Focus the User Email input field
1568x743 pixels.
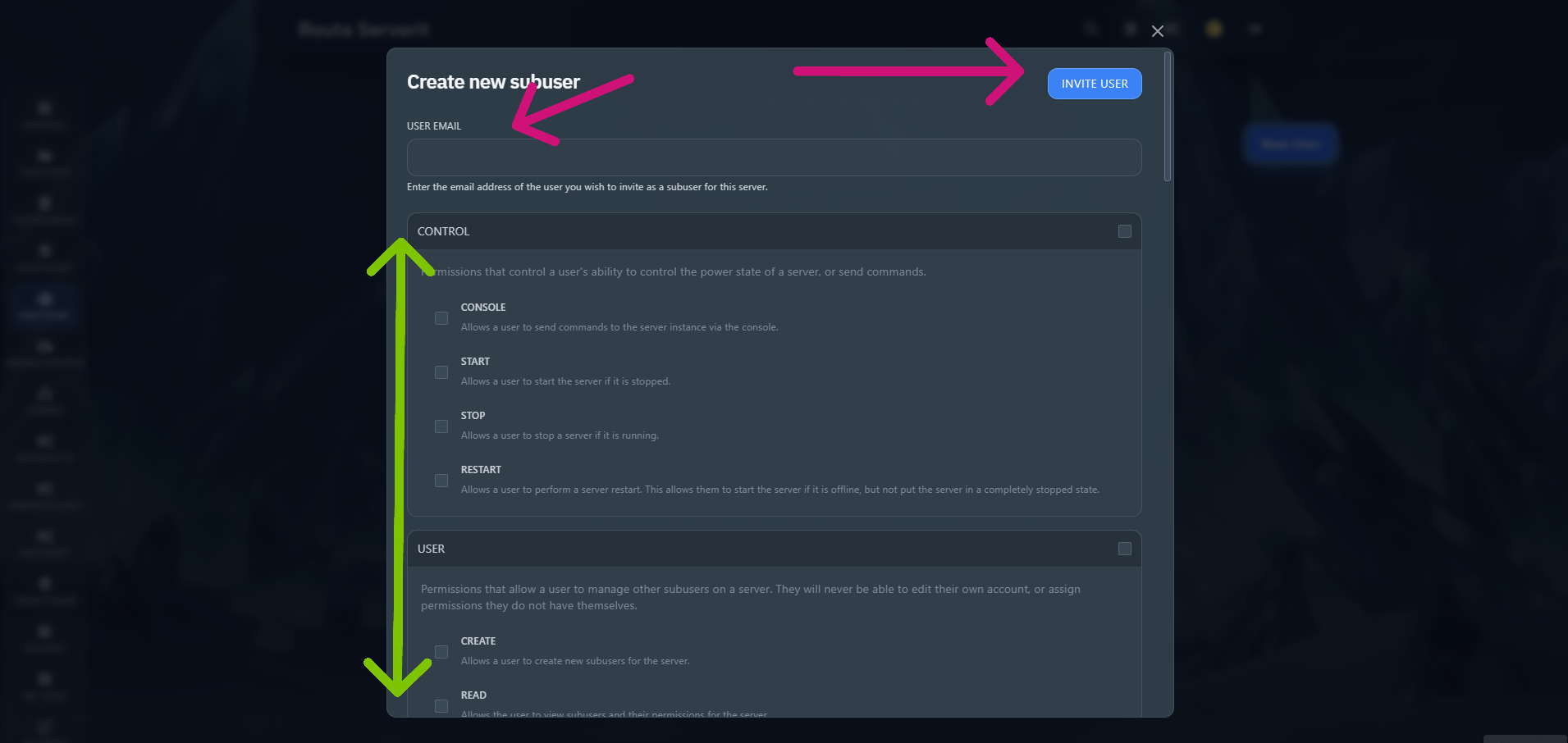774,157
